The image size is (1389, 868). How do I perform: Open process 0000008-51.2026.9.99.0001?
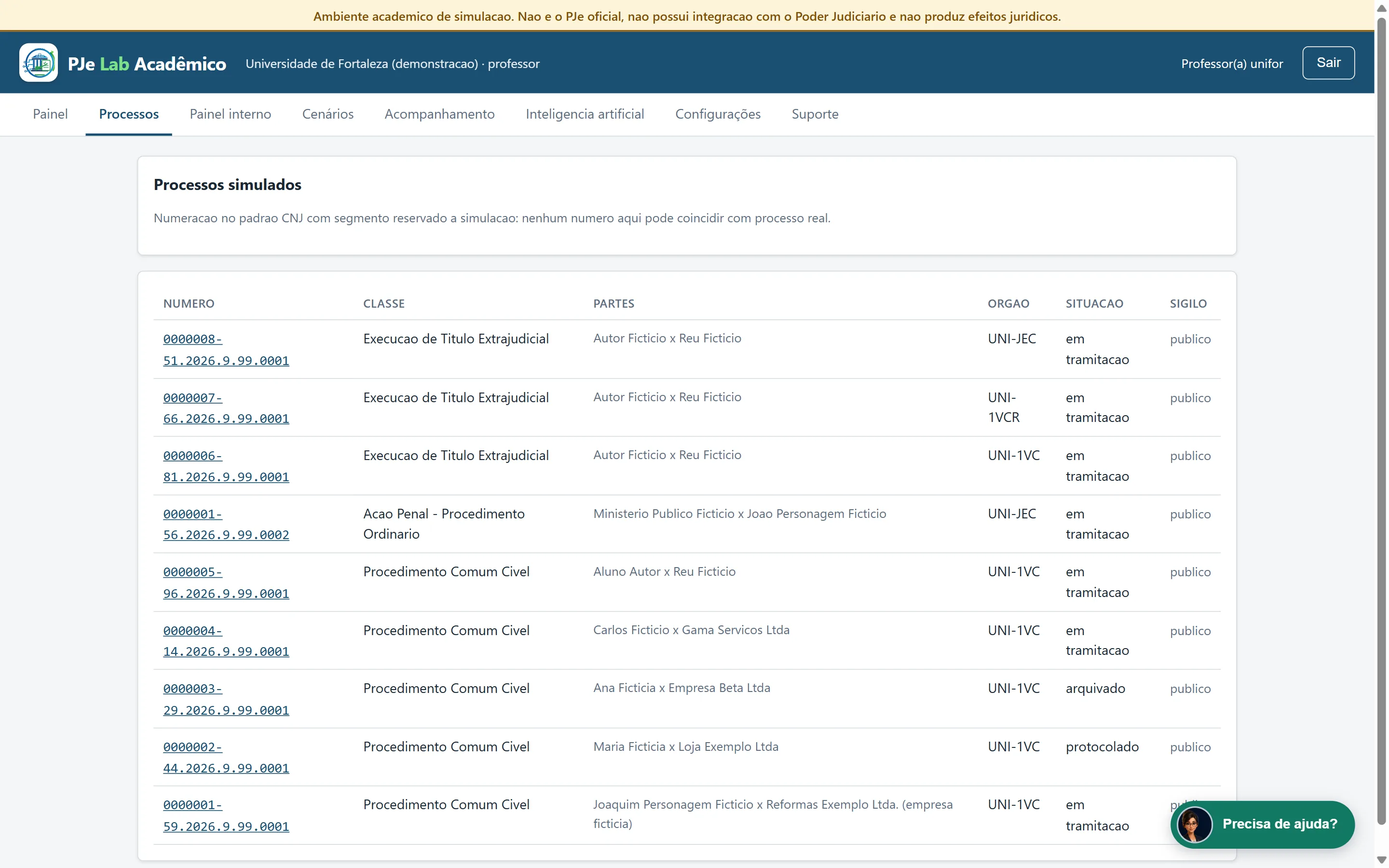226,350
